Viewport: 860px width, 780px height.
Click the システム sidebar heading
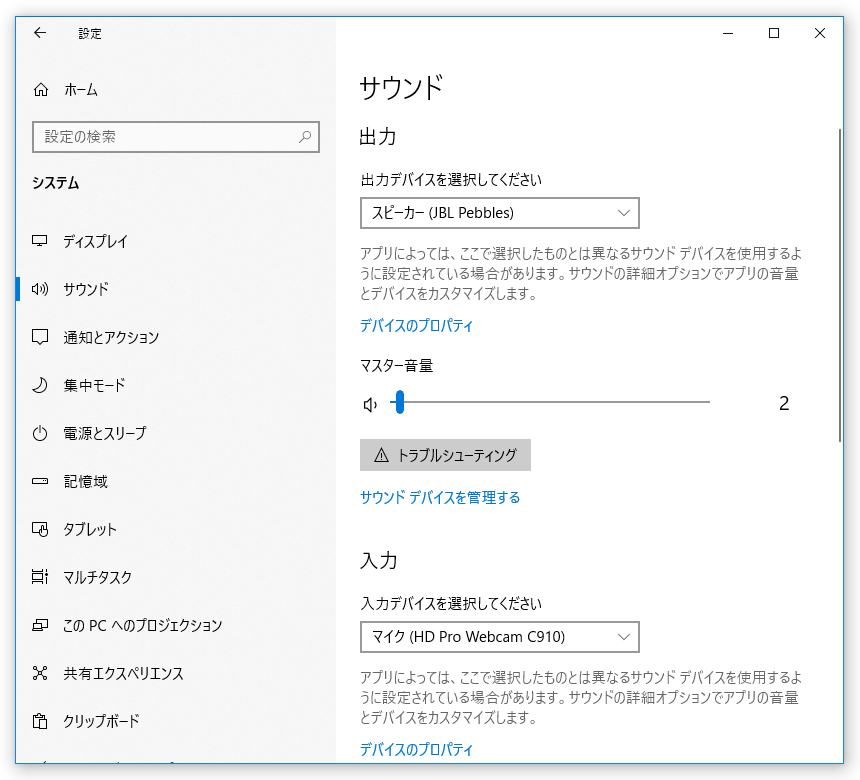(55, 183)
